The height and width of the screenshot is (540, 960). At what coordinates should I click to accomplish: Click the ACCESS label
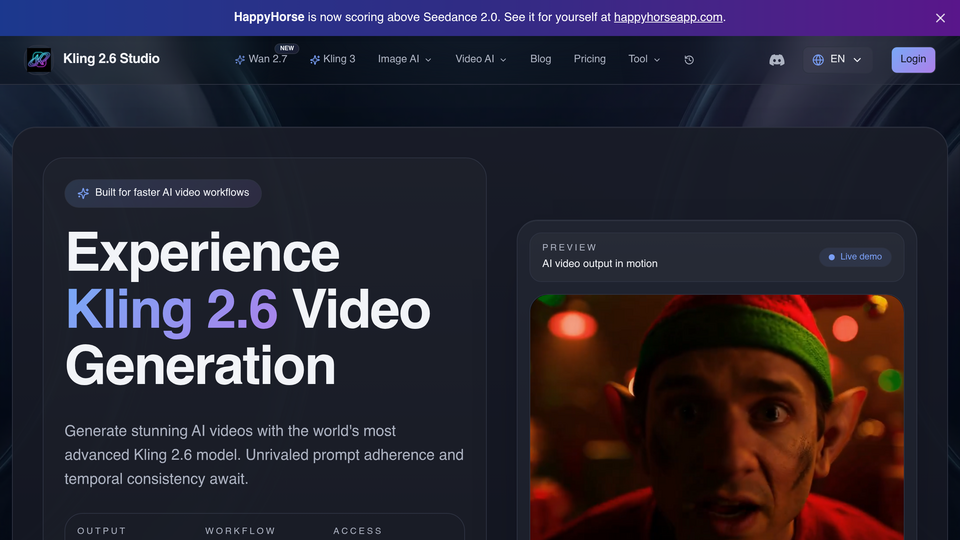(358, 531)
